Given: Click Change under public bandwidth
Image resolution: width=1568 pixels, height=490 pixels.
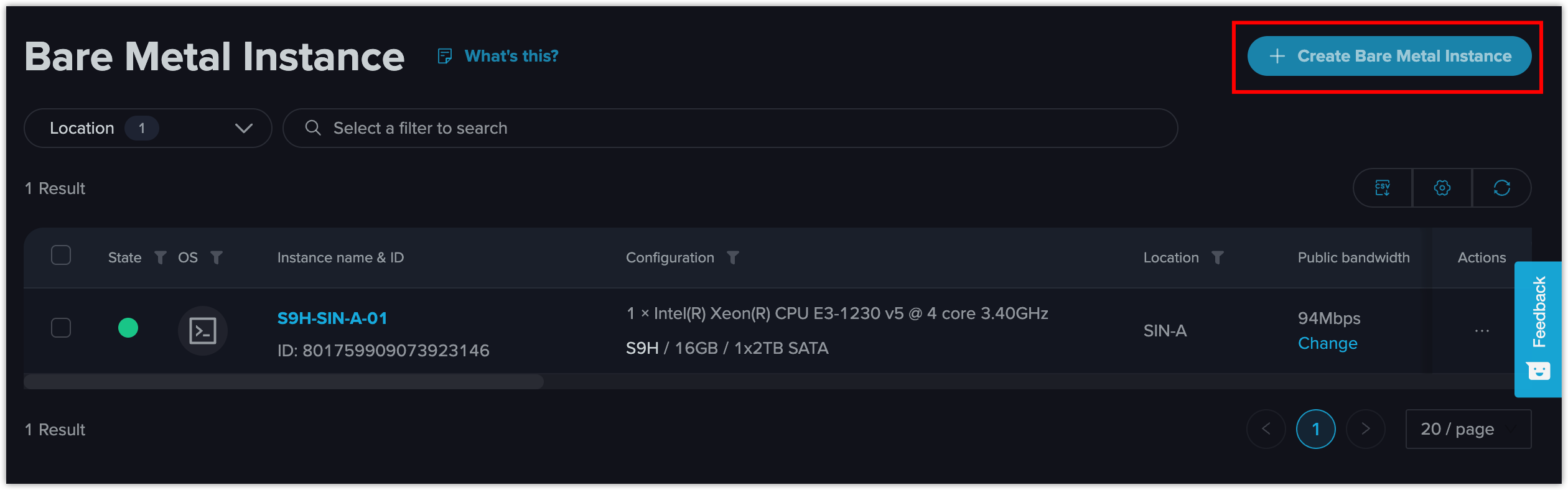Looking at the screenshot, I should coord(1328,343).
